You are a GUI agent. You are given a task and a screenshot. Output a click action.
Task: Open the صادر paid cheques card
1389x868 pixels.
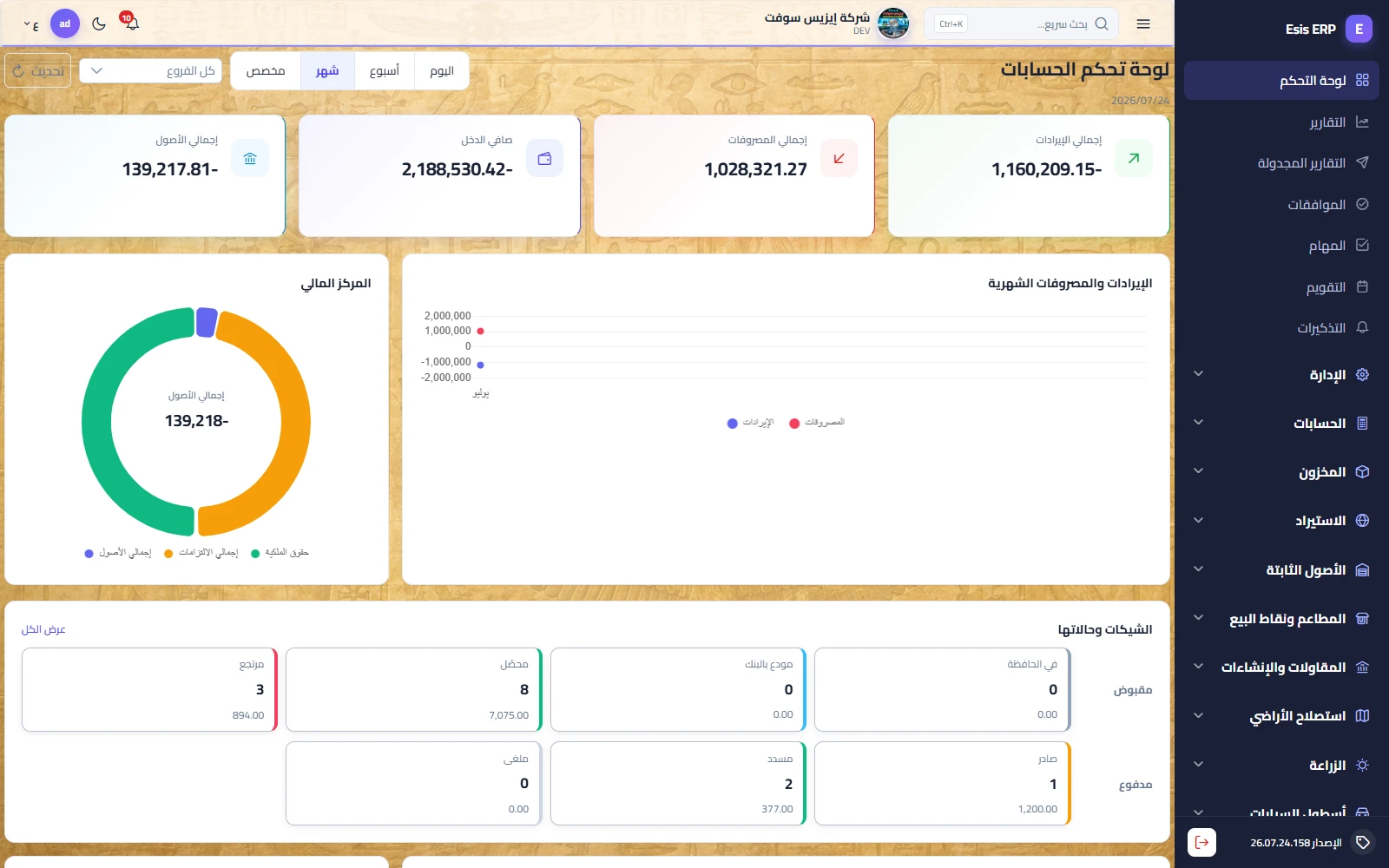click(943, 783)
